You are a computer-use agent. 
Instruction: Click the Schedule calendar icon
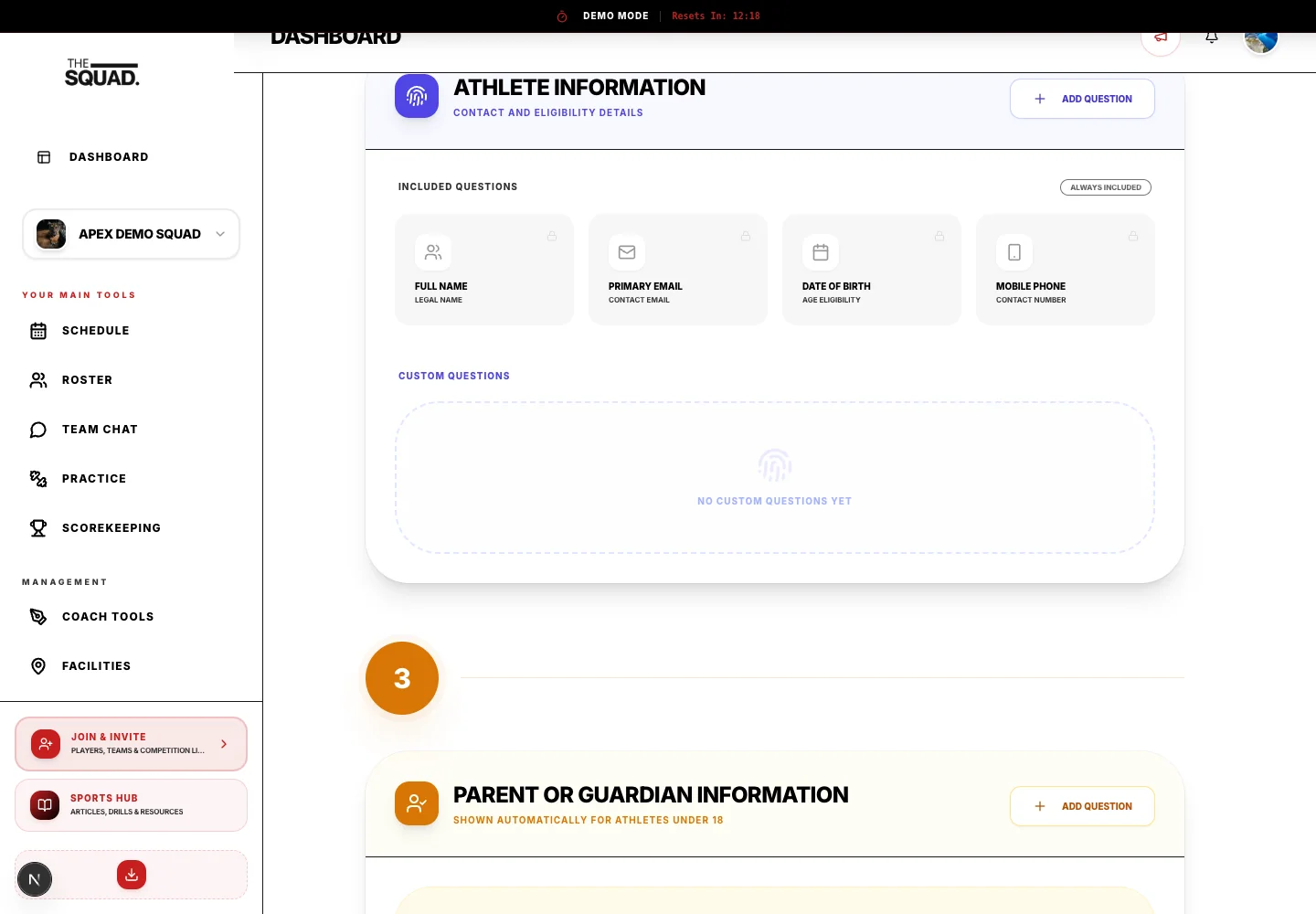(38, 331)
